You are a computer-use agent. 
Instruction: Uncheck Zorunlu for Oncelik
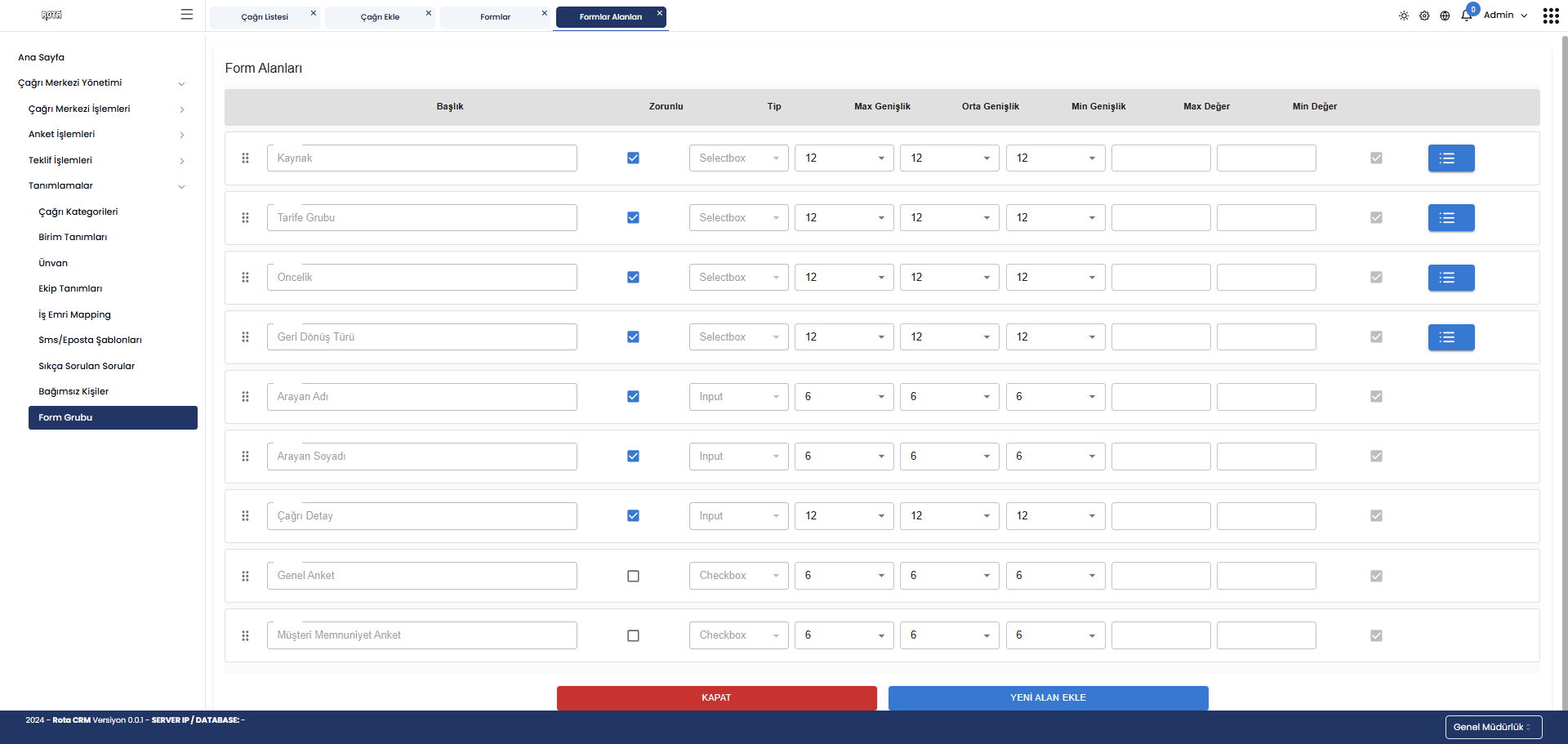pos(633,278)
